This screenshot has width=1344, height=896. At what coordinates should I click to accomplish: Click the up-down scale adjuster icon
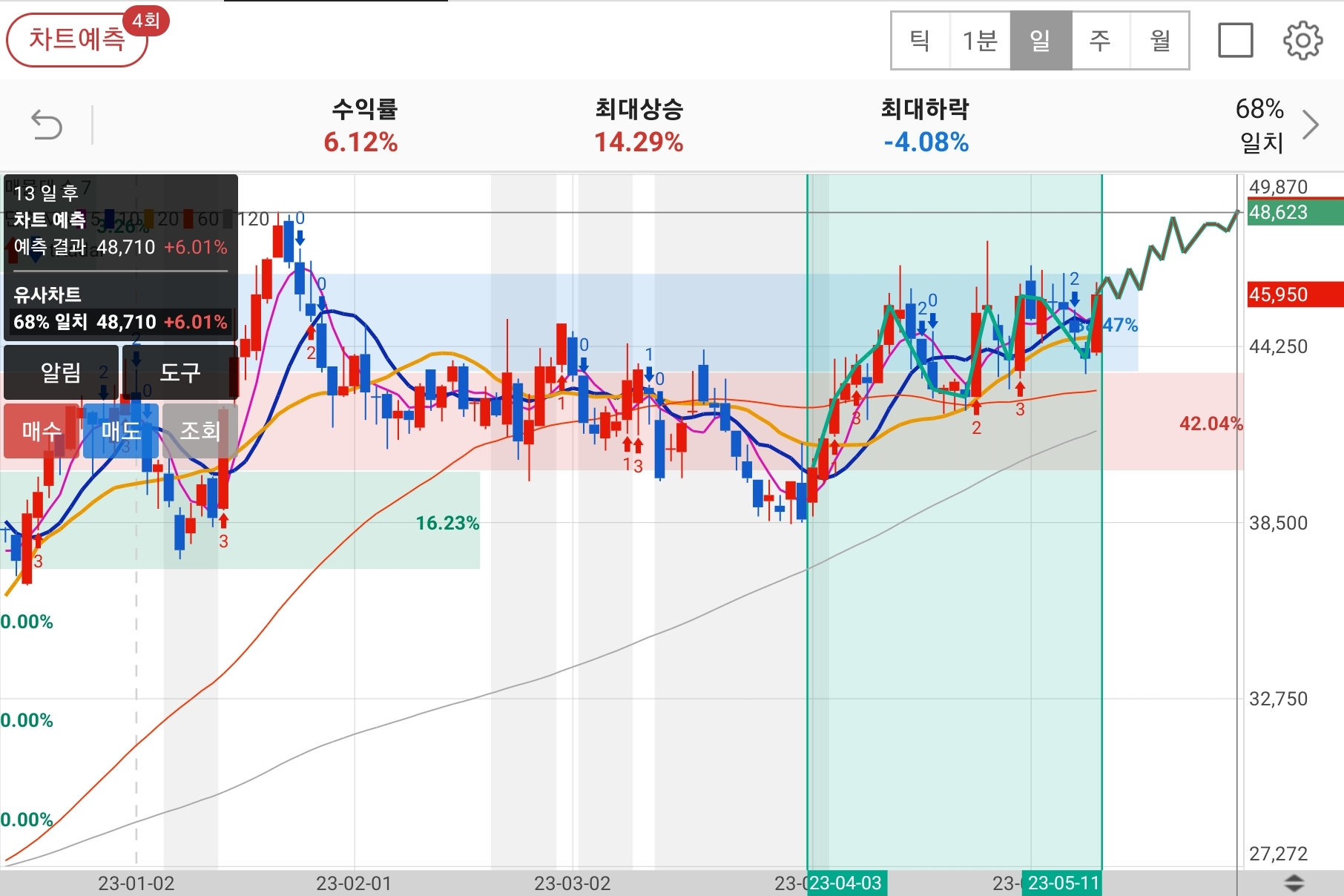pos(1294,883)
